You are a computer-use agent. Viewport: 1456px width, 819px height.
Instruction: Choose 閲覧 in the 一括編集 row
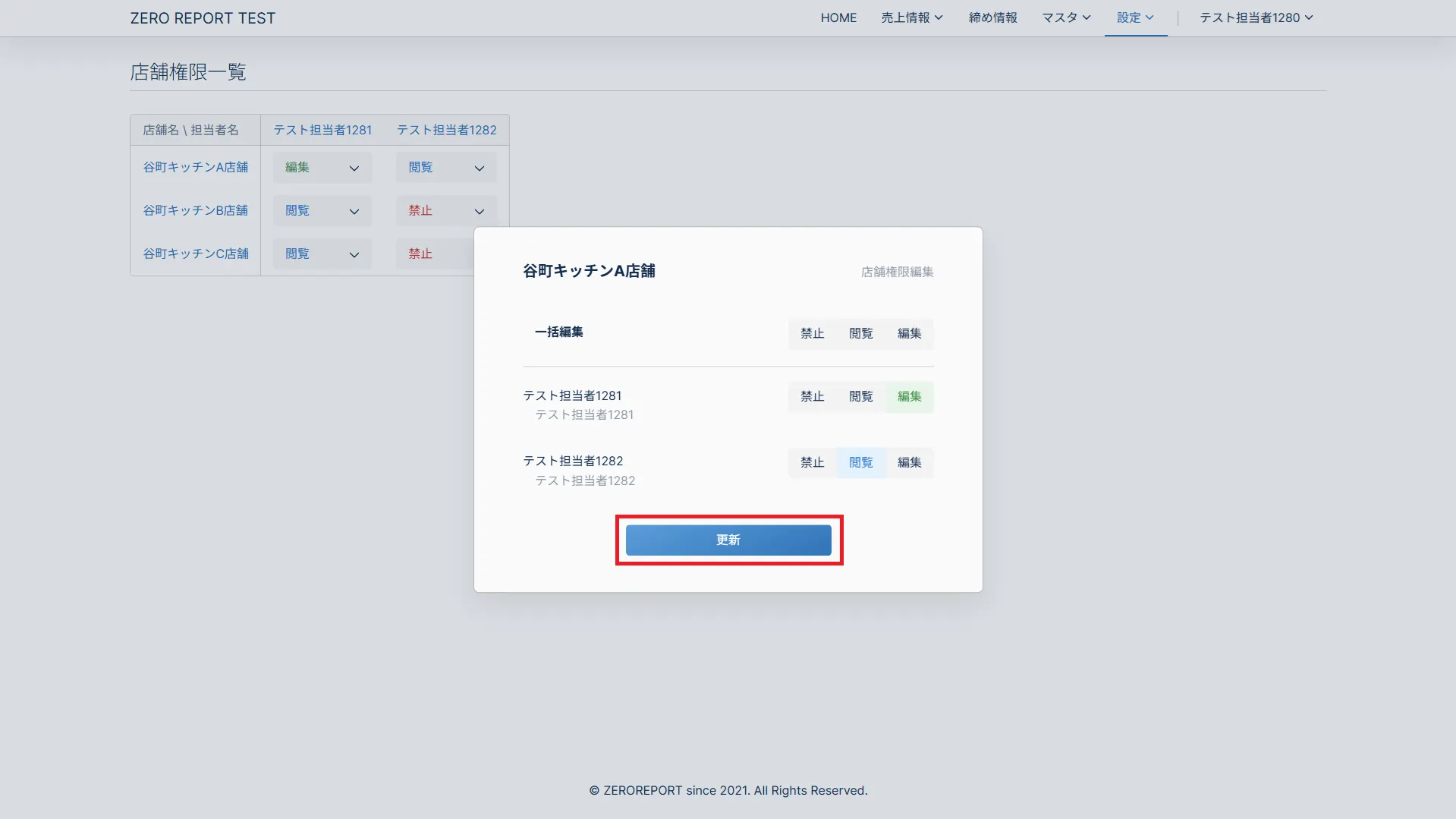point(860,333)
